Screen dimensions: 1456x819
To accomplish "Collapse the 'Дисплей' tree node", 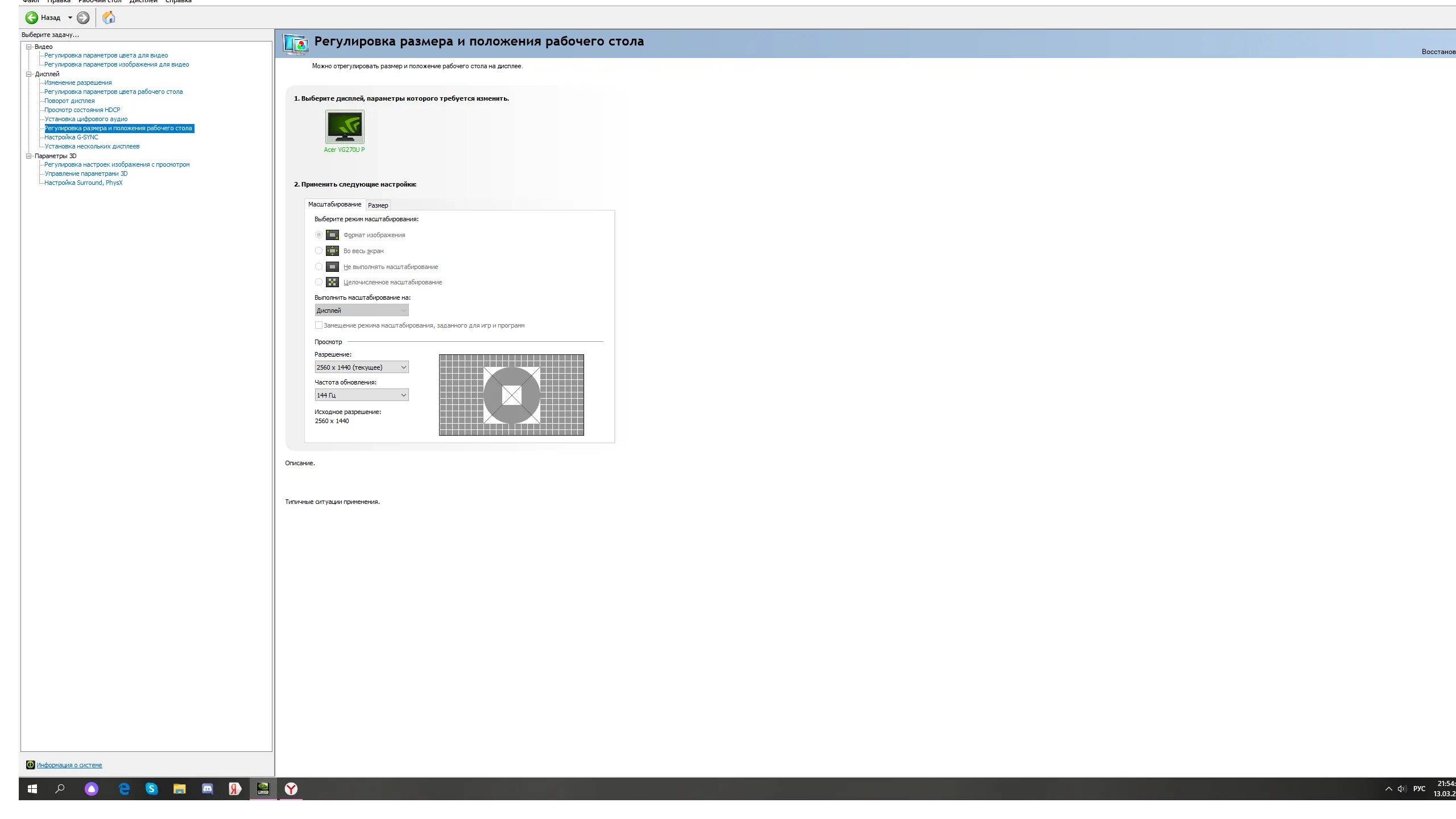I will point(29,74).
